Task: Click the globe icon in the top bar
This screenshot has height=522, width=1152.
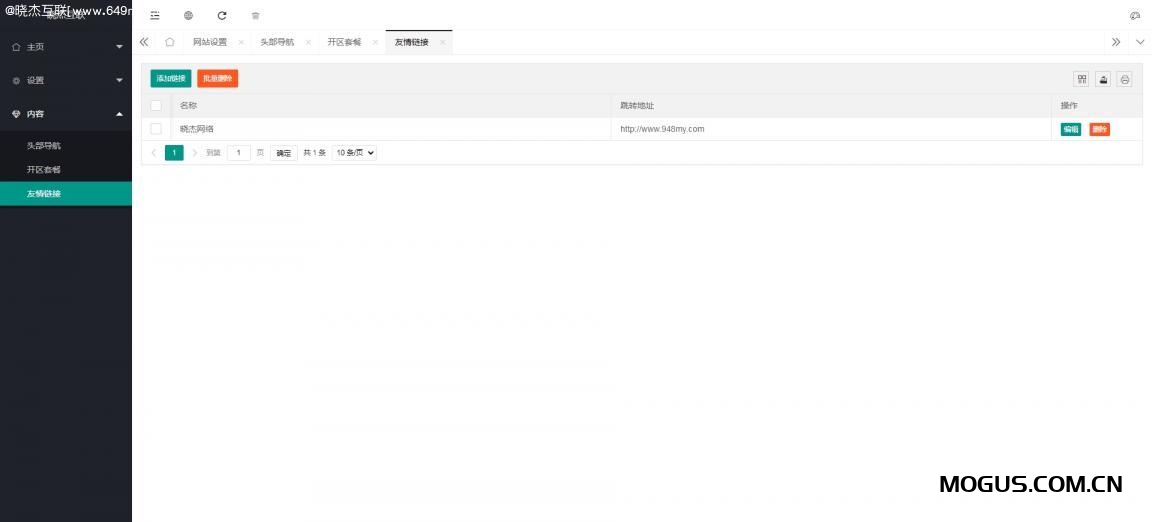Action: click(x=188, y=16)
